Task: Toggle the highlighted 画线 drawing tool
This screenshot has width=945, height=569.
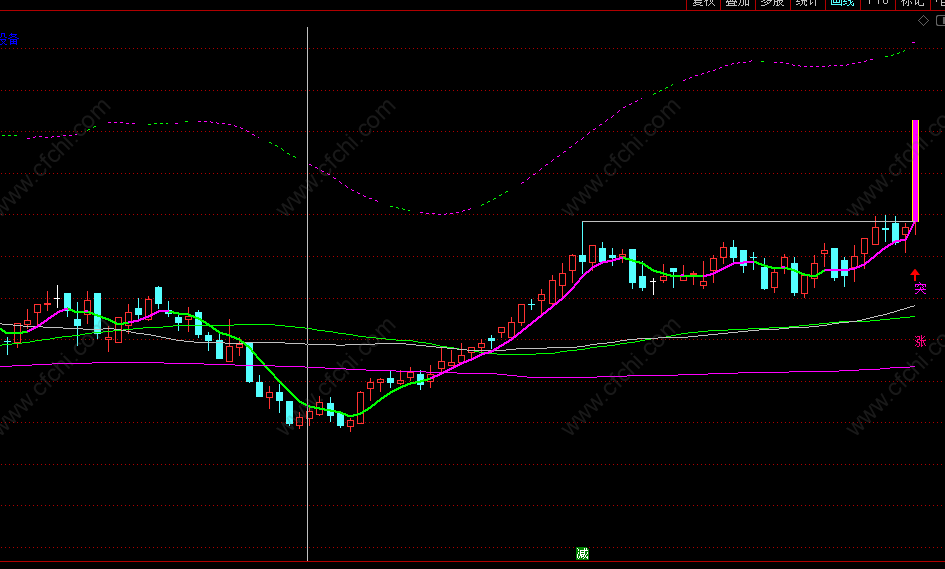Action: 842,4
